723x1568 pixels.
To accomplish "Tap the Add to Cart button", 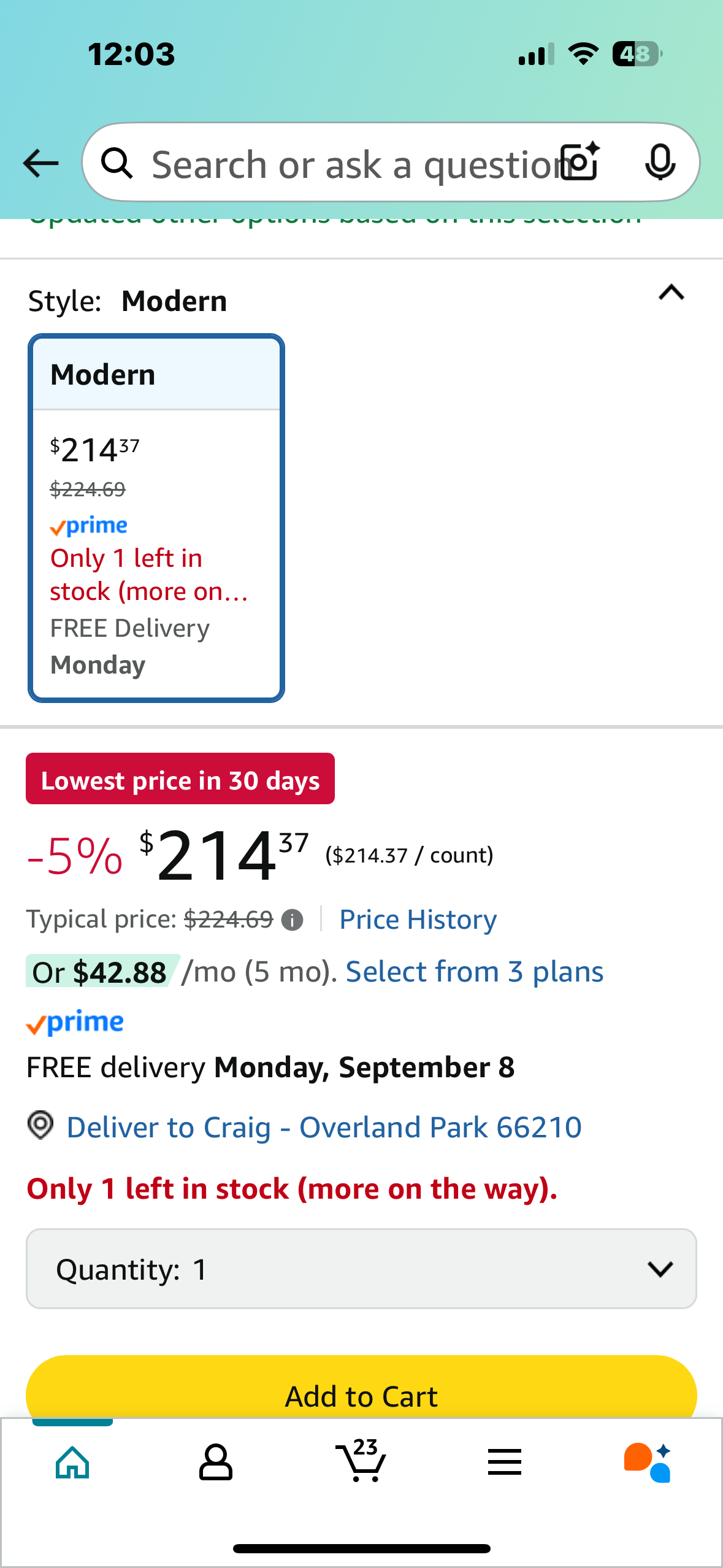I will click(x=361, y=1393).
